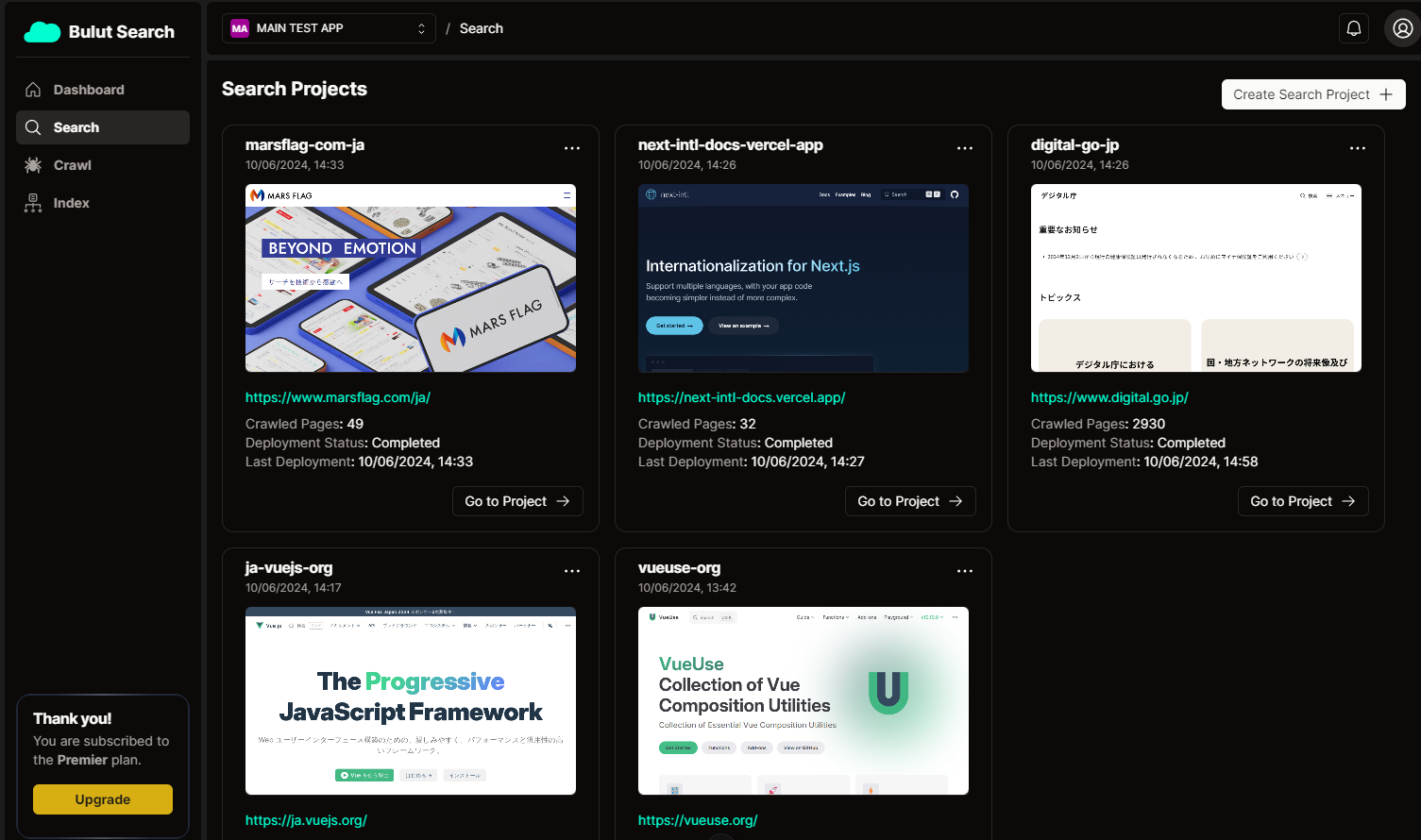This screenshot has height=840, width=1421.
Task: Click Last Deployment 10/06/2024, 14:58 text
Action: [x=1144, y=462]
